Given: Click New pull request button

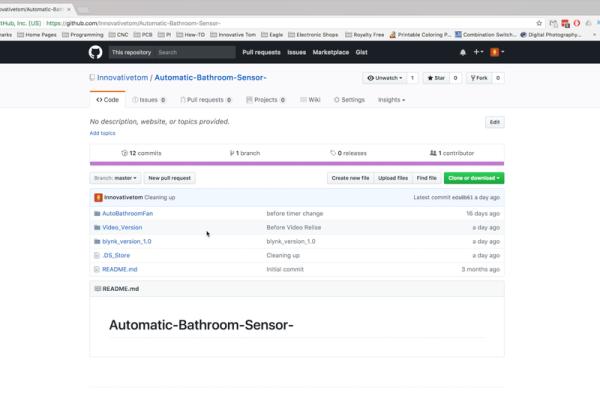Looking at the screenshot, I should click(170, 178).
